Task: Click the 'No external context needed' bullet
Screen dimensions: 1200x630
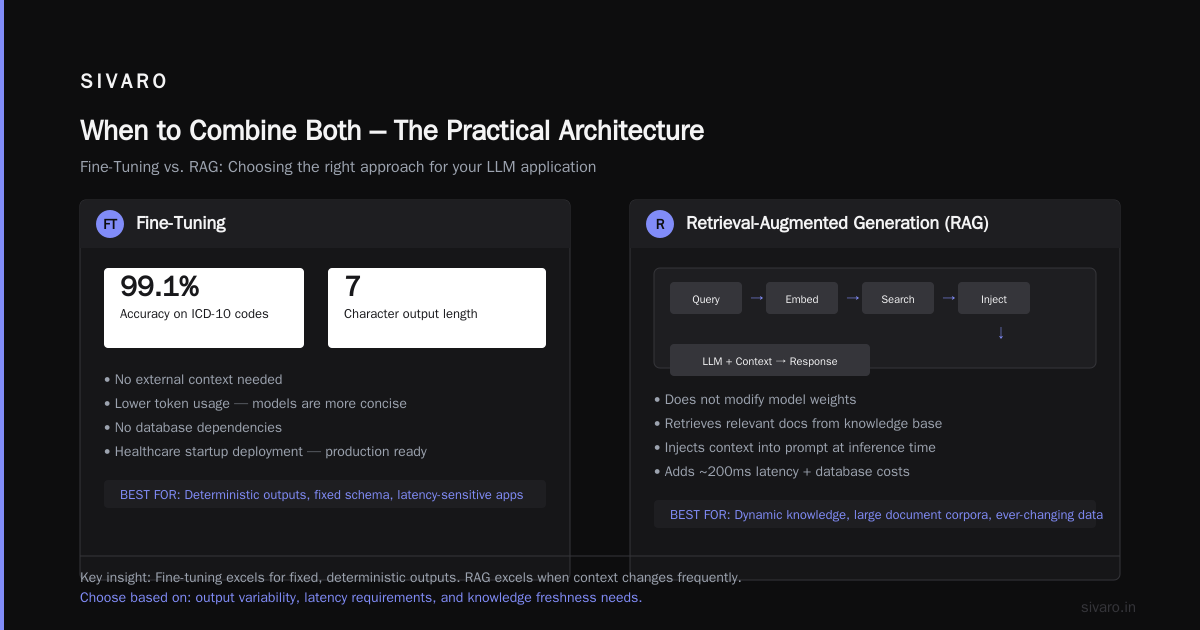Action: pos(193,380)
